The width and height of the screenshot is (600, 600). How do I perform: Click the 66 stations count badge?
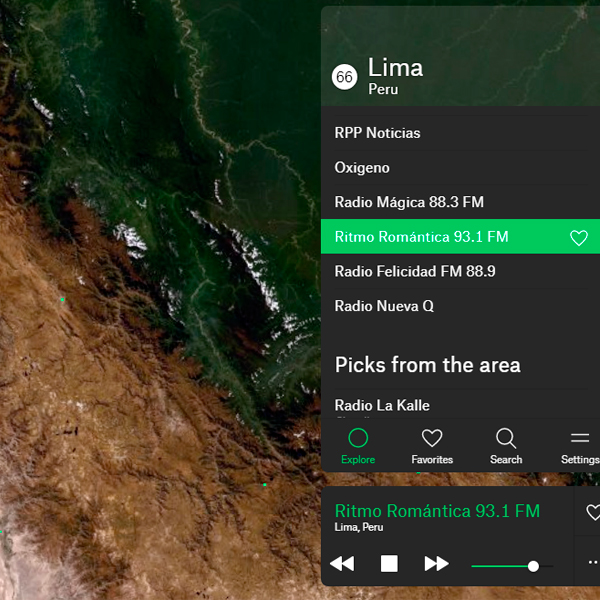pos(345,77)
